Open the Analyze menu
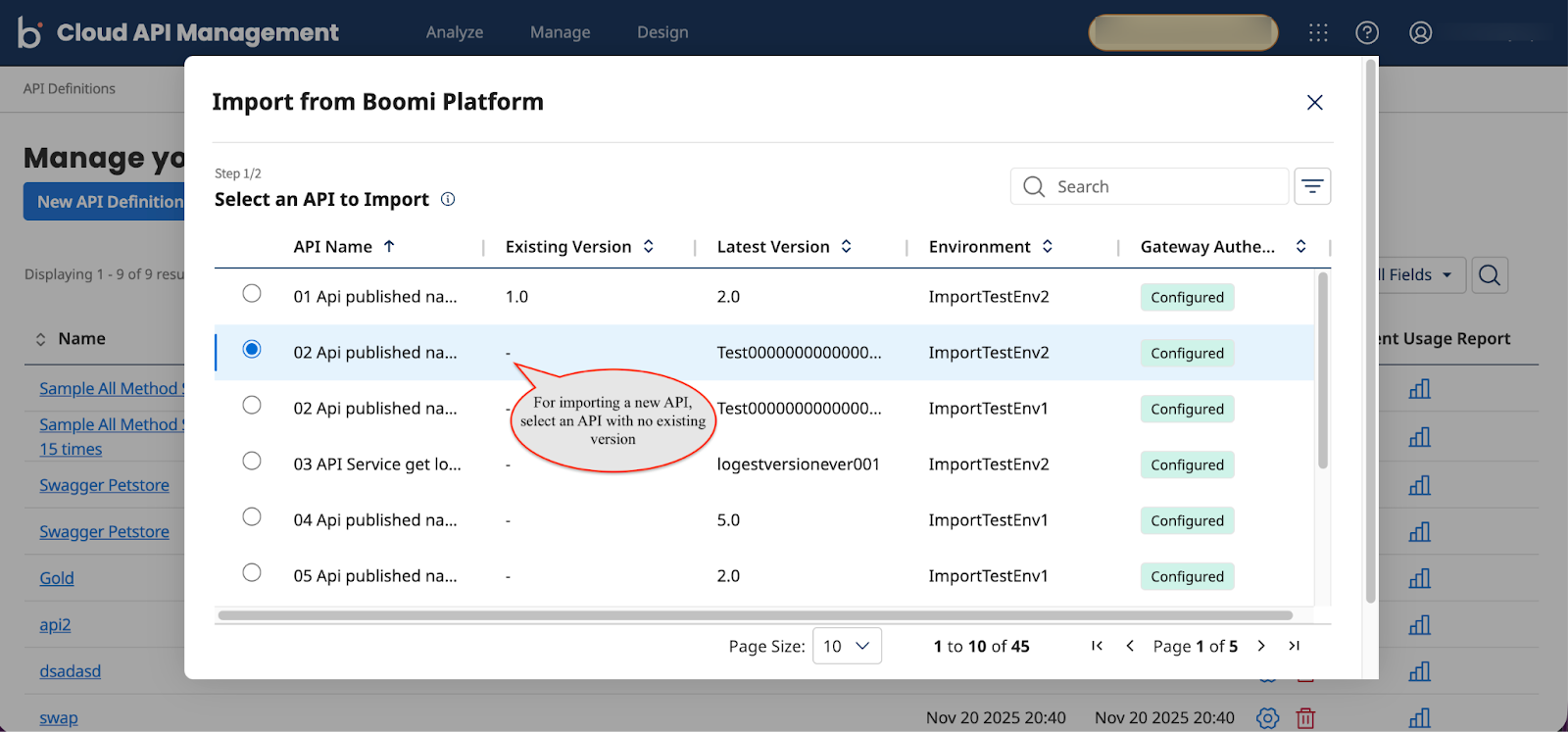Image resolution: width=1568 pixels, height=732 pixels. [455, 32]
